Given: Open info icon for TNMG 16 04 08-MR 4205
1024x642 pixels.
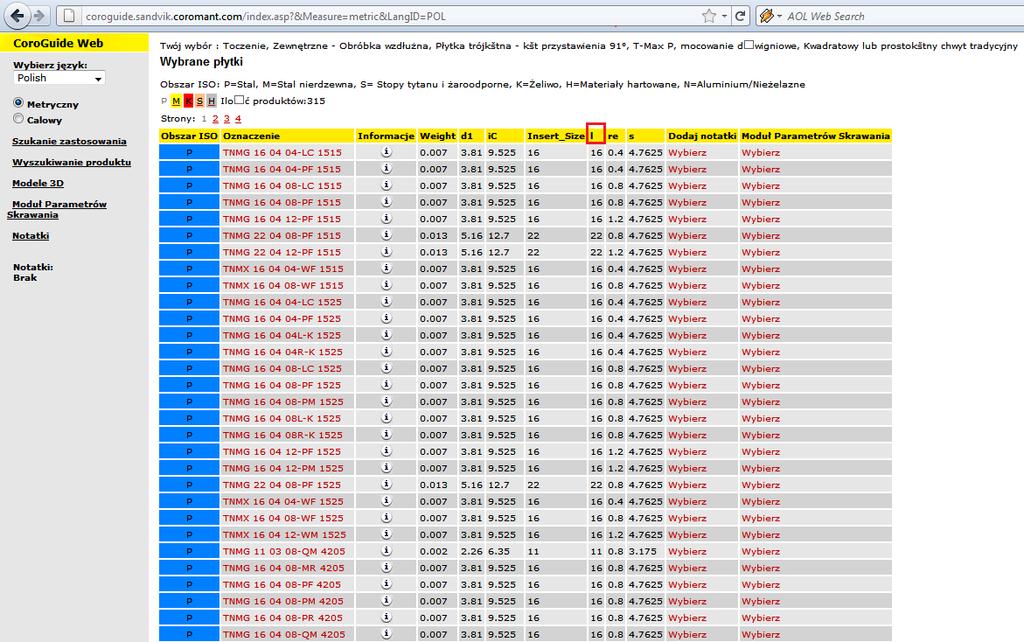Looking at the screenshot, I should pos(386,568).
